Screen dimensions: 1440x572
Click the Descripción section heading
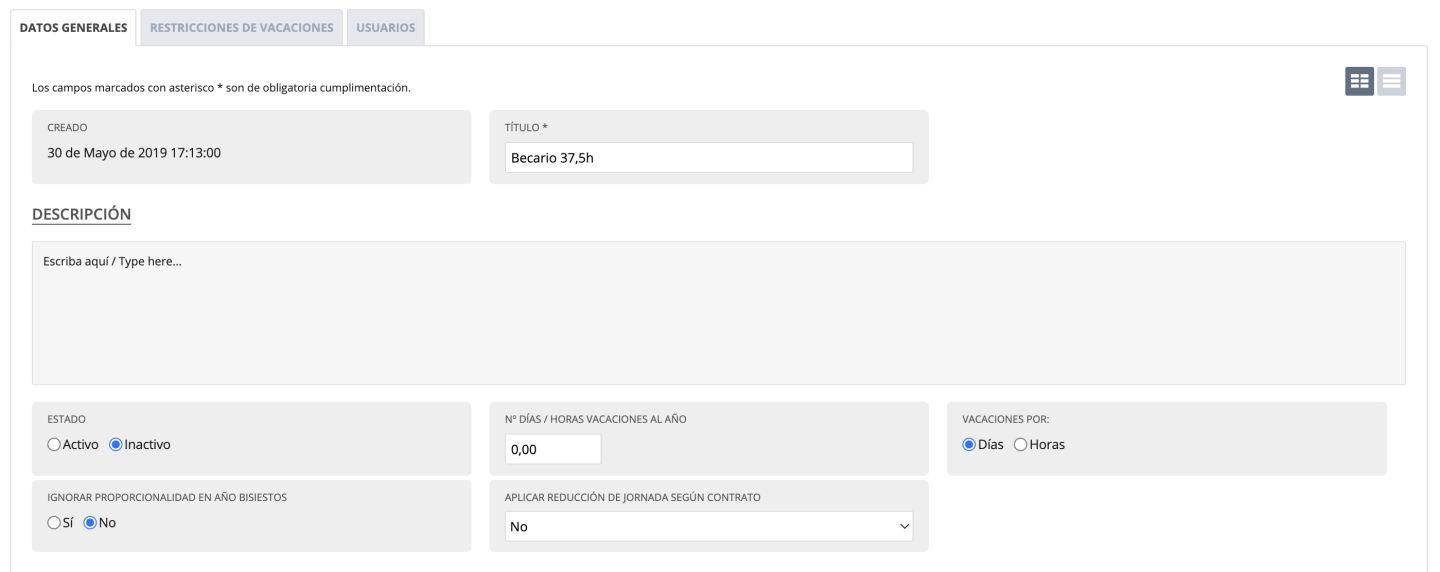pos(82,214)
